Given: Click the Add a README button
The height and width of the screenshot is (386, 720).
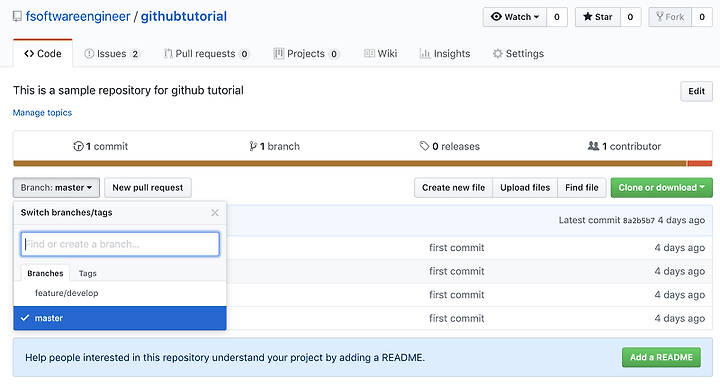Looking at the screenshot, I should pyautogui.click(x=661, y=357).
